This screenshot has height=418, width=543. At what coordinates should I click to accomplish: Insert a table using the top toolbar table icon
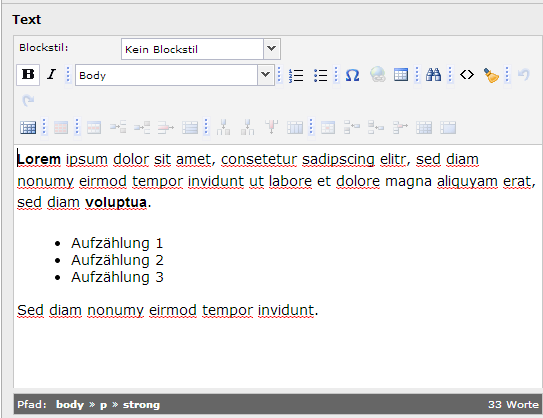401,75
